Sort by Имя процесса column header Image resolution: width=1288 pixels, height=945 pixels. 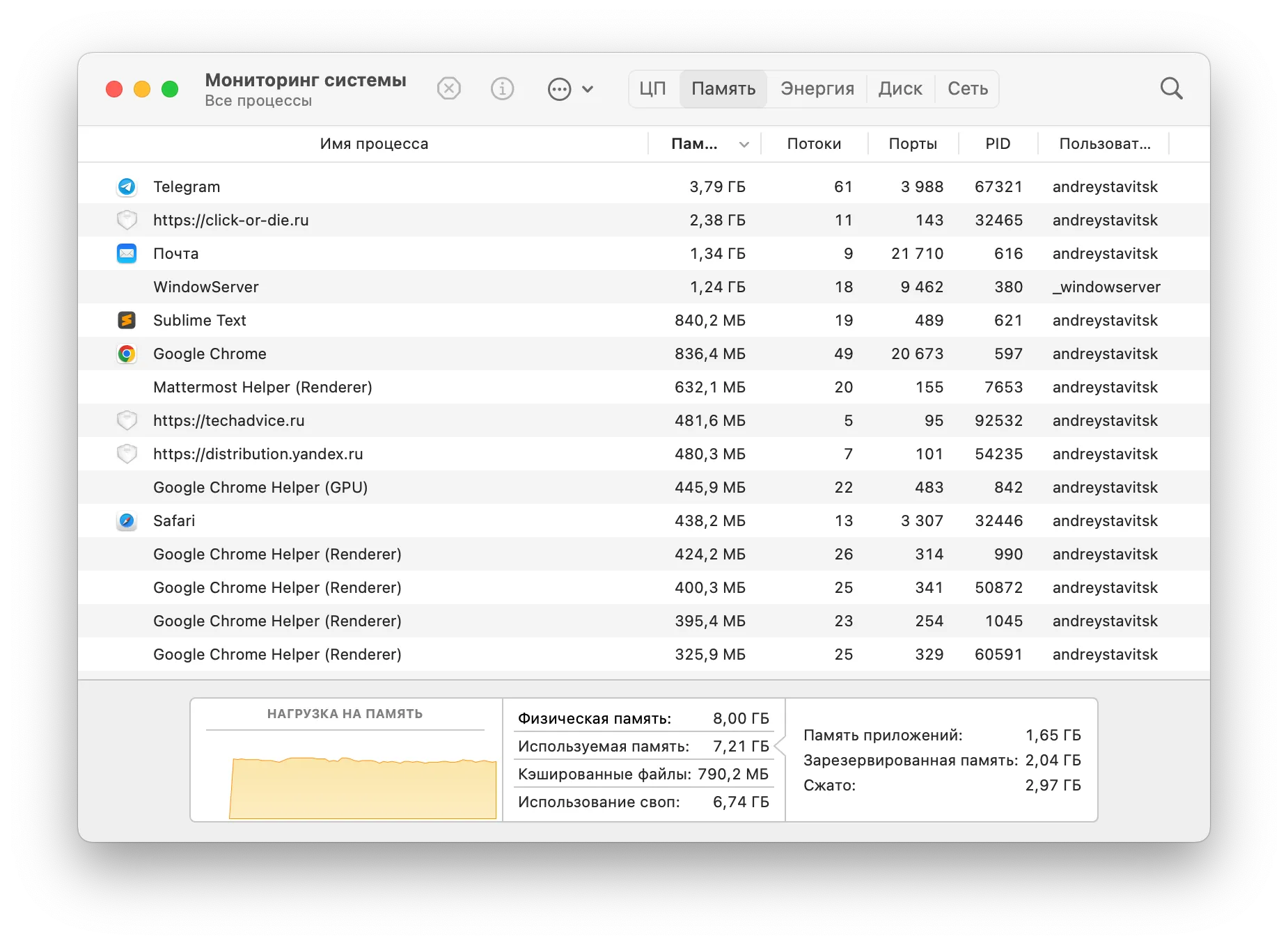pyautogui.click(x=374, y=144)
